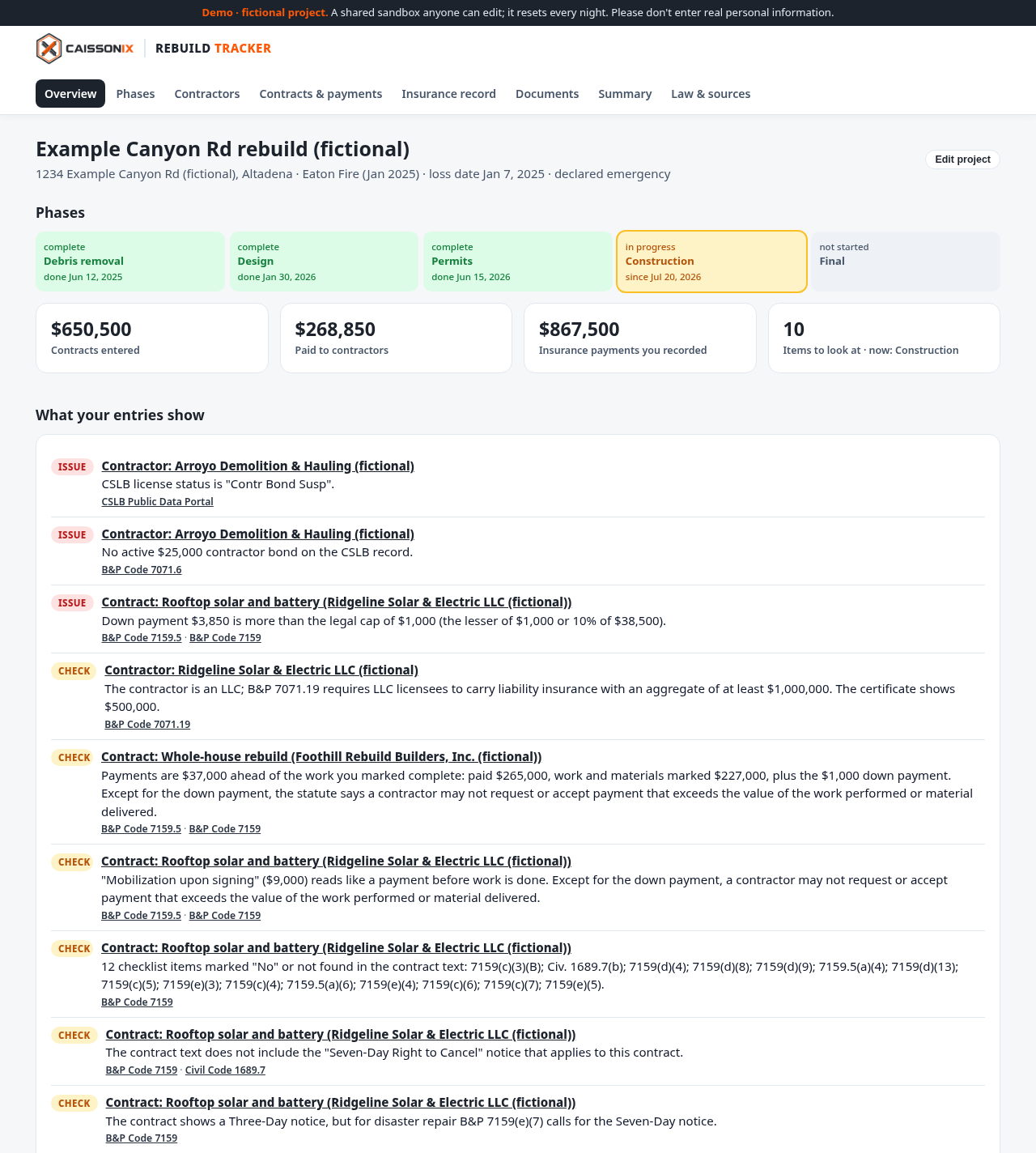The height and width of the screenshot is (1153, 1036).
Task: Open Rooftop solar link above "12 checklist items"
Action: tap(336, 948)
